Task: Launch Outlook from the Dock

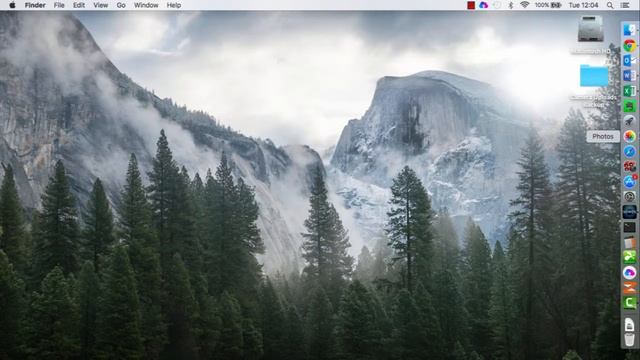Action: (x=629, y=60)
